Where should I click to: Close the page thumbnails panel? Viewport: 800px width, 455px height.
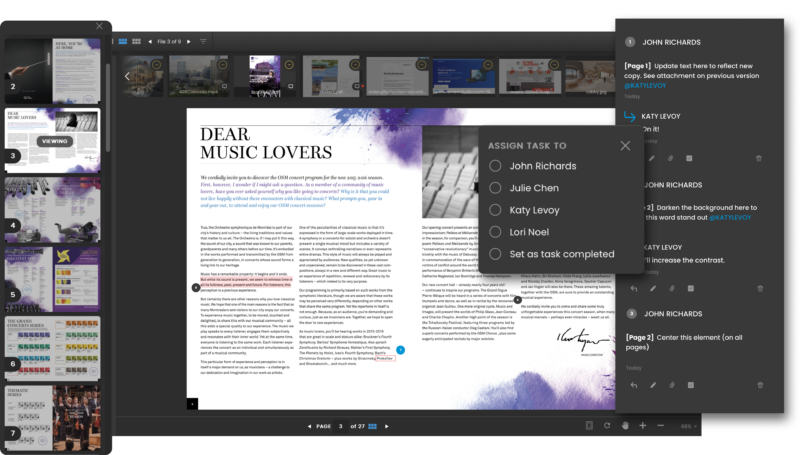coord(99,26)
